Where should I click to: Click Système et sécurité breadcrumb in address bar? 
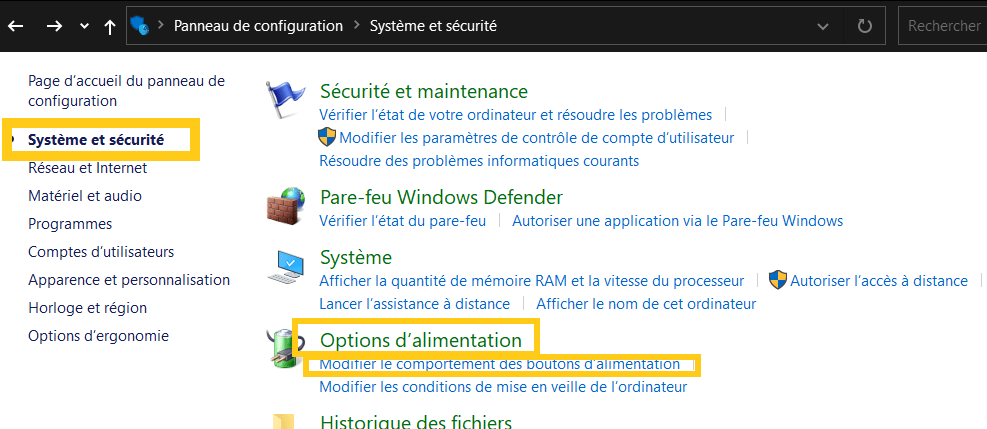tap(433, 26)
